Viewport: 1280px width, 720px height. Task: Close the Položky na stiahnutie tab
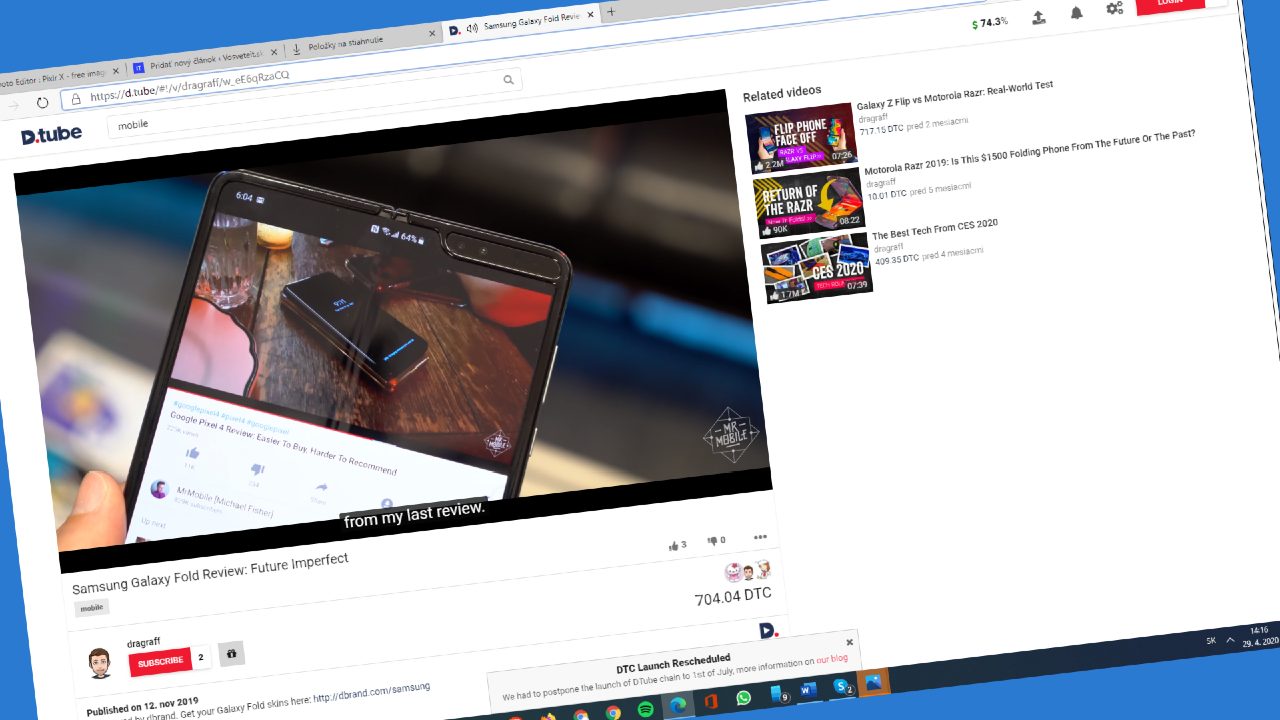click(432, 33)
